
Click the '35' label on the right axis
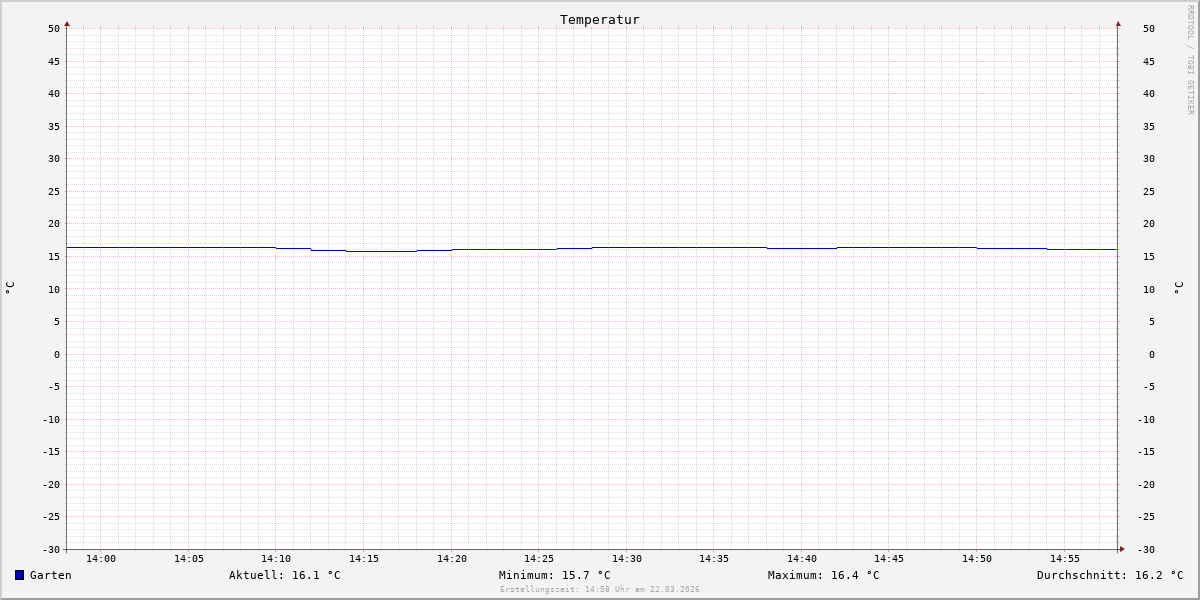(x=1149, y=127)
